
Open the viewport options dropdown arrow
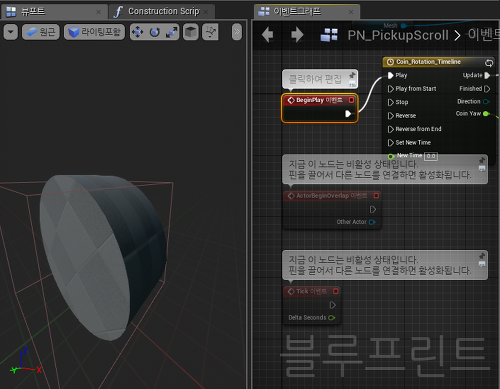[11, 32]
